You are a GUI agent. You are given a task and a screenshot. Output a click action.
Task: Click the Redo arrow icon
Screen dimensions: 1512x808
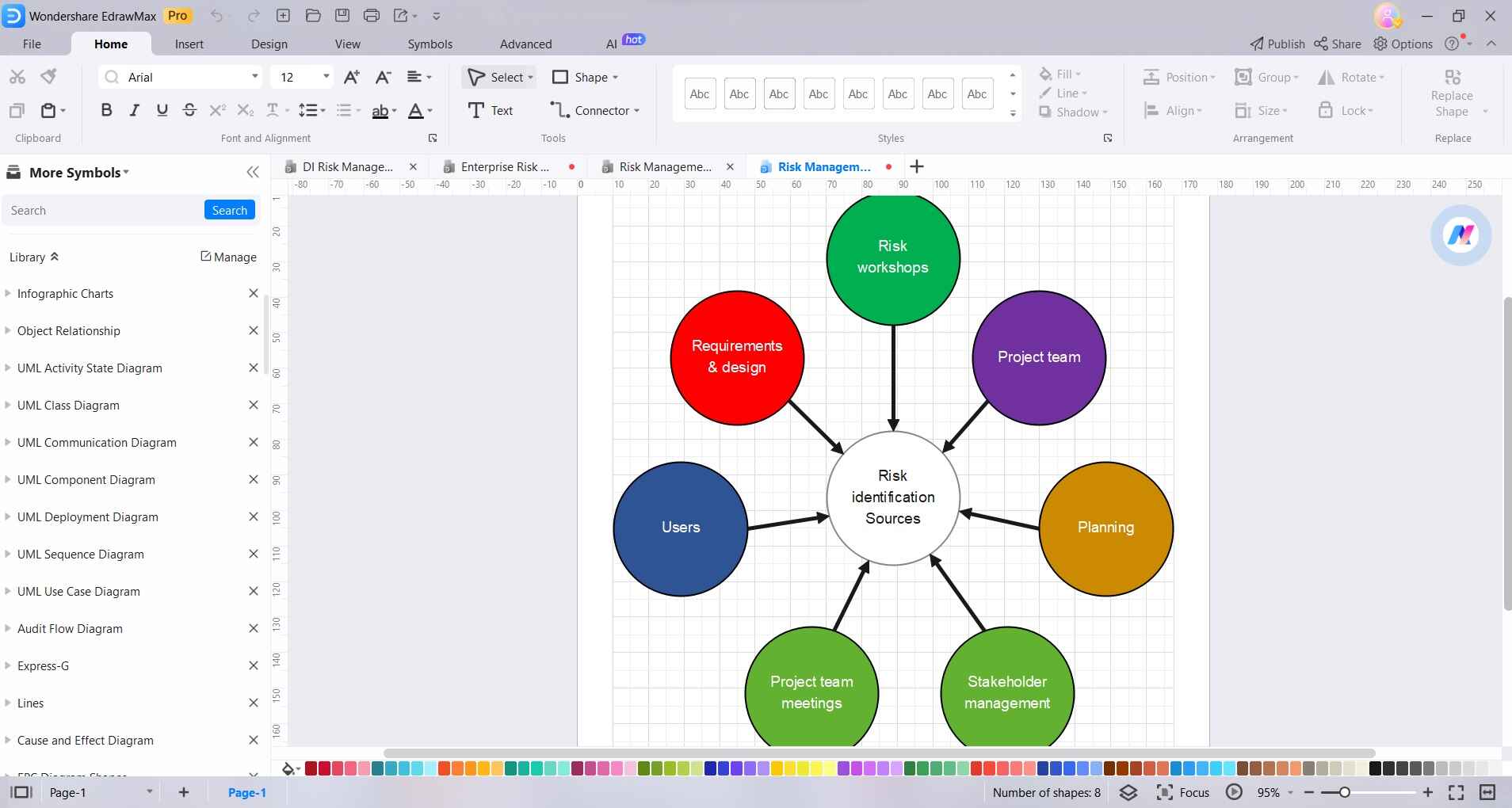254,16
